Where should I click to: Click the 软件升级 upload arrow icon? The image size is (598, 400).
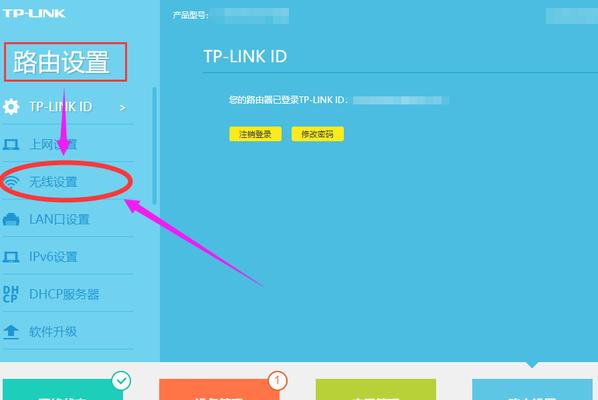[x=11, y=332]
